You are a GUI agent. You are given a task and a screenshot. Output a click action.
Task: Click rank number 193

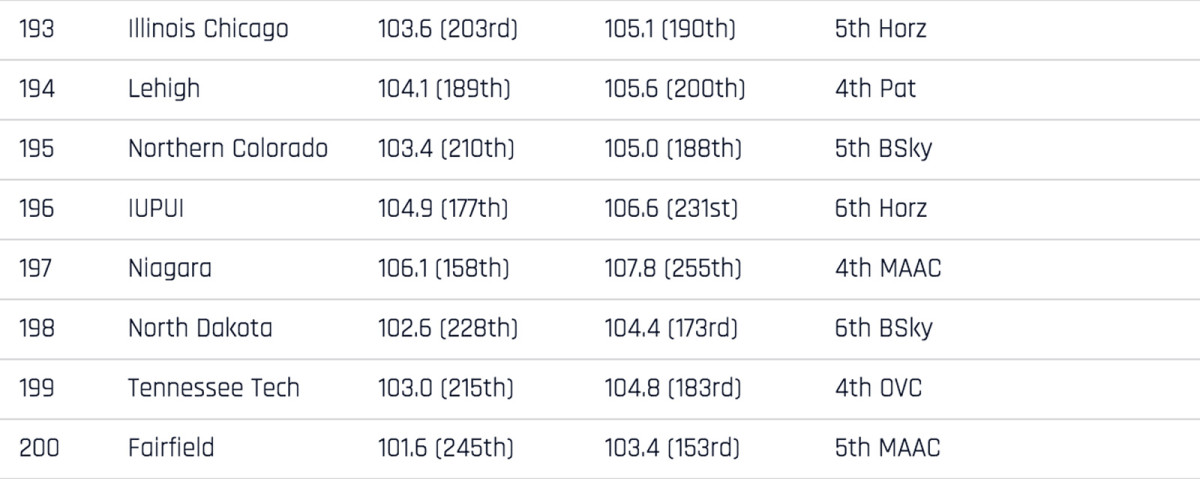pos(36,29)
